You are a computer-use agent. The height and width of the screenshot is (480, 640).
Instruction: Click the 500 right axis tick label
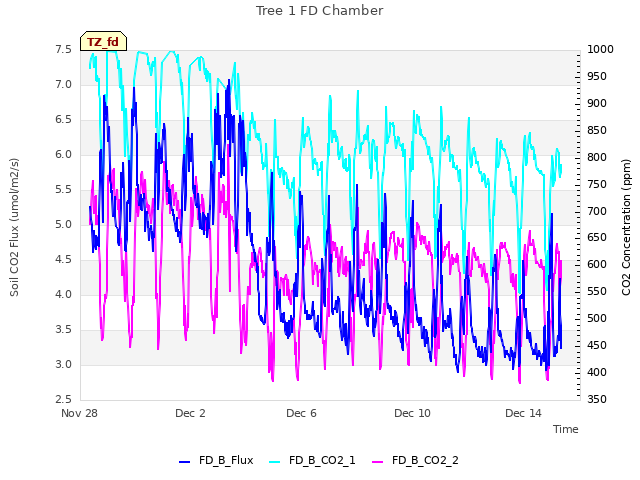(x=597, y=318)
